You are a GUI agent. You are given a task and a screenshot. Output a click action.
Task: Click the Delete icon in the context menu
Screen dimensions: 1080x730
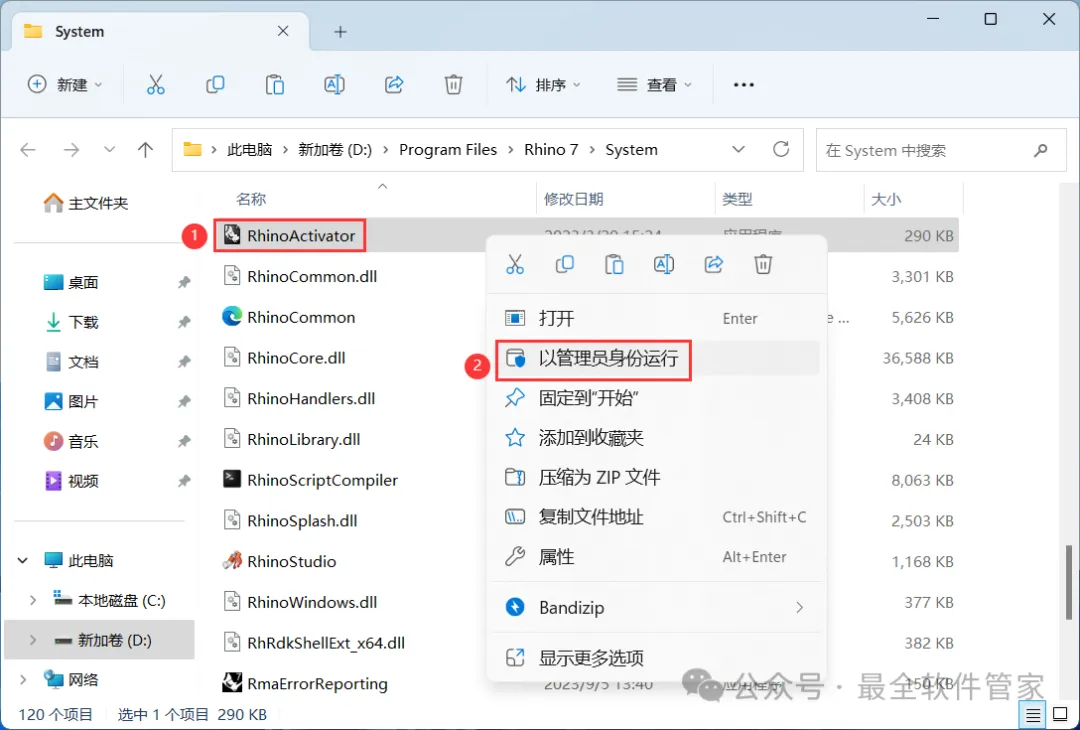763,264
